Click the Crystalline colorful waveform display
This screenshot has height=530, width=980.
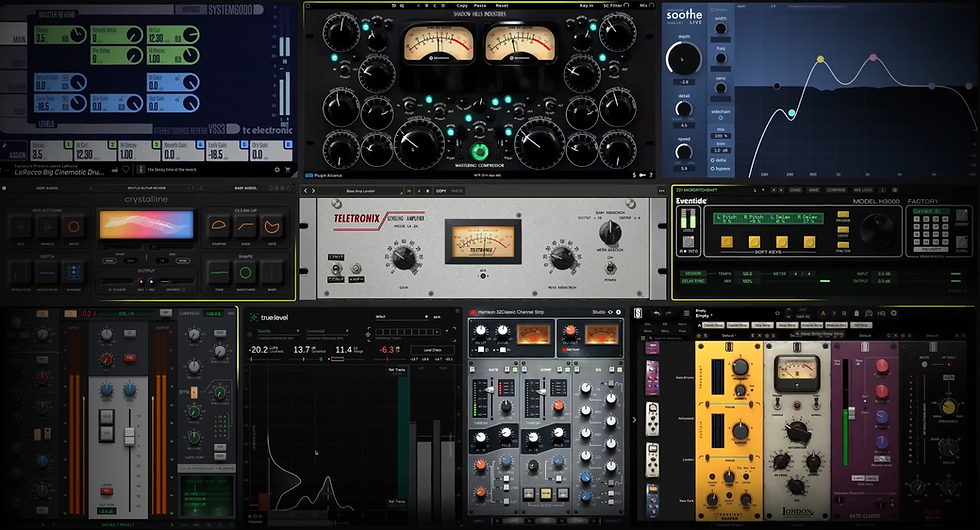click(146, 226)
